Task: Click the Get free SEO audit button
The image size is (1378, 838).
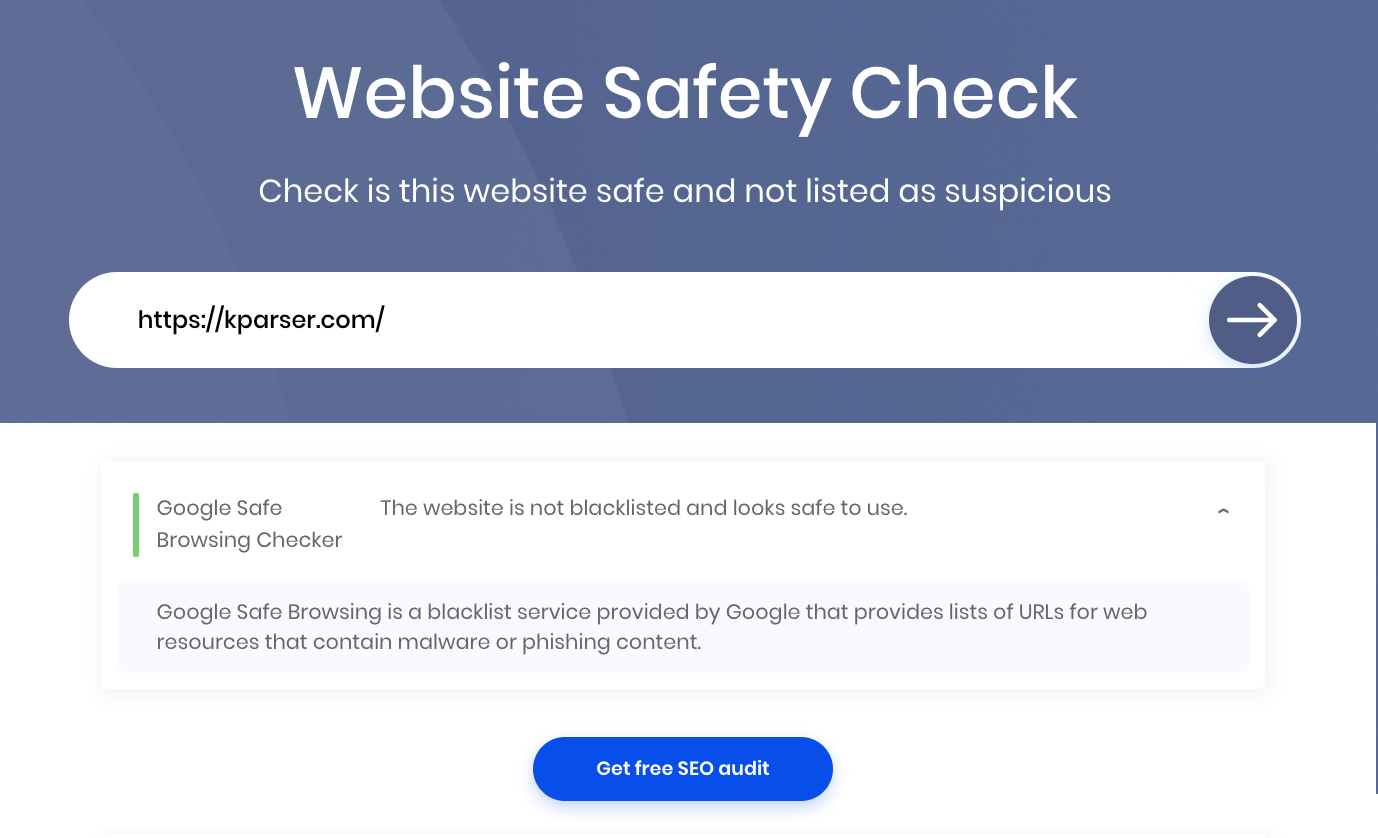Action: (x=683, y=768)
